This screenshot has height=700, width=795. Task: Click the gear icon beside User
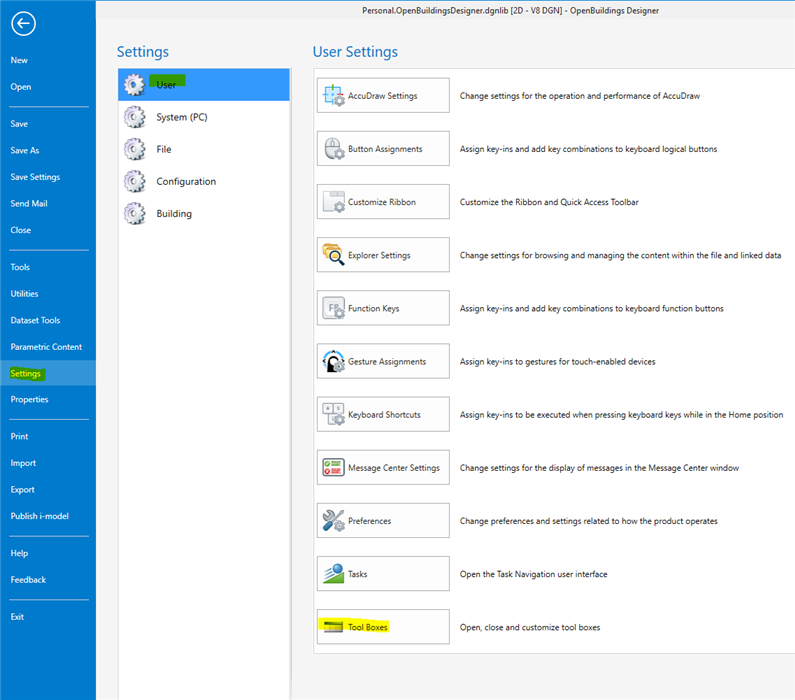(134, 85)
